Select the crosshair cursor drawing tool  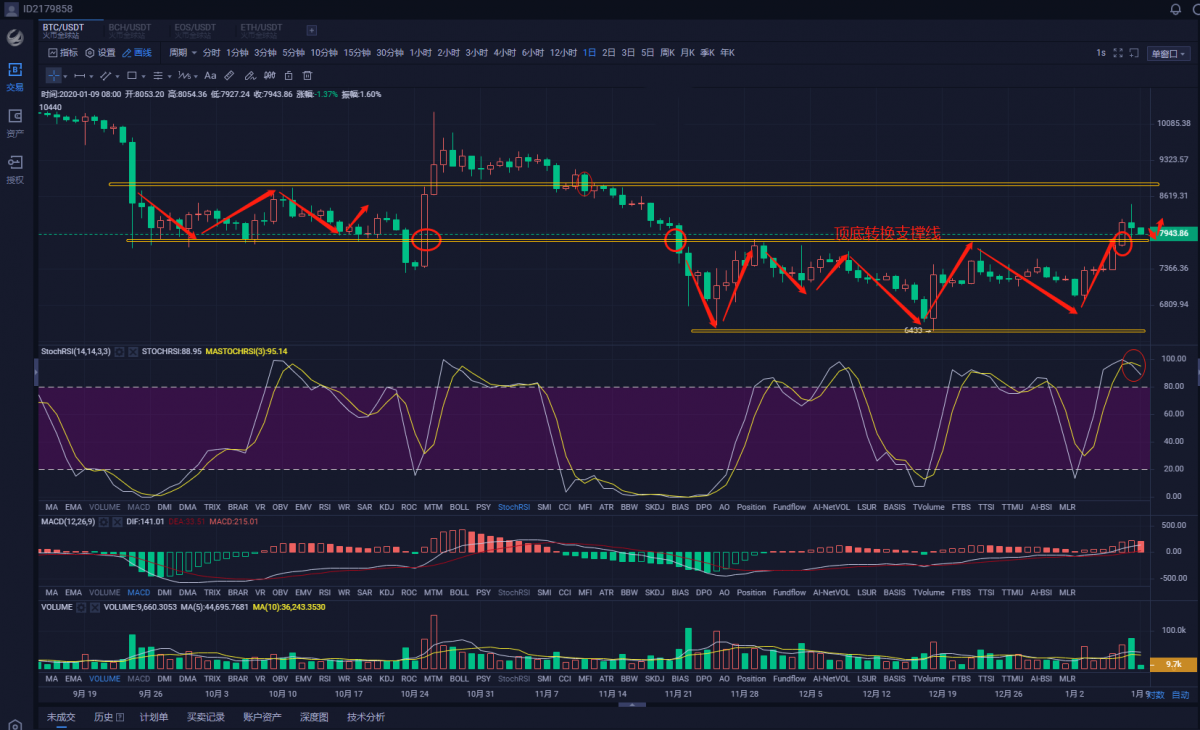pos(53,75)
